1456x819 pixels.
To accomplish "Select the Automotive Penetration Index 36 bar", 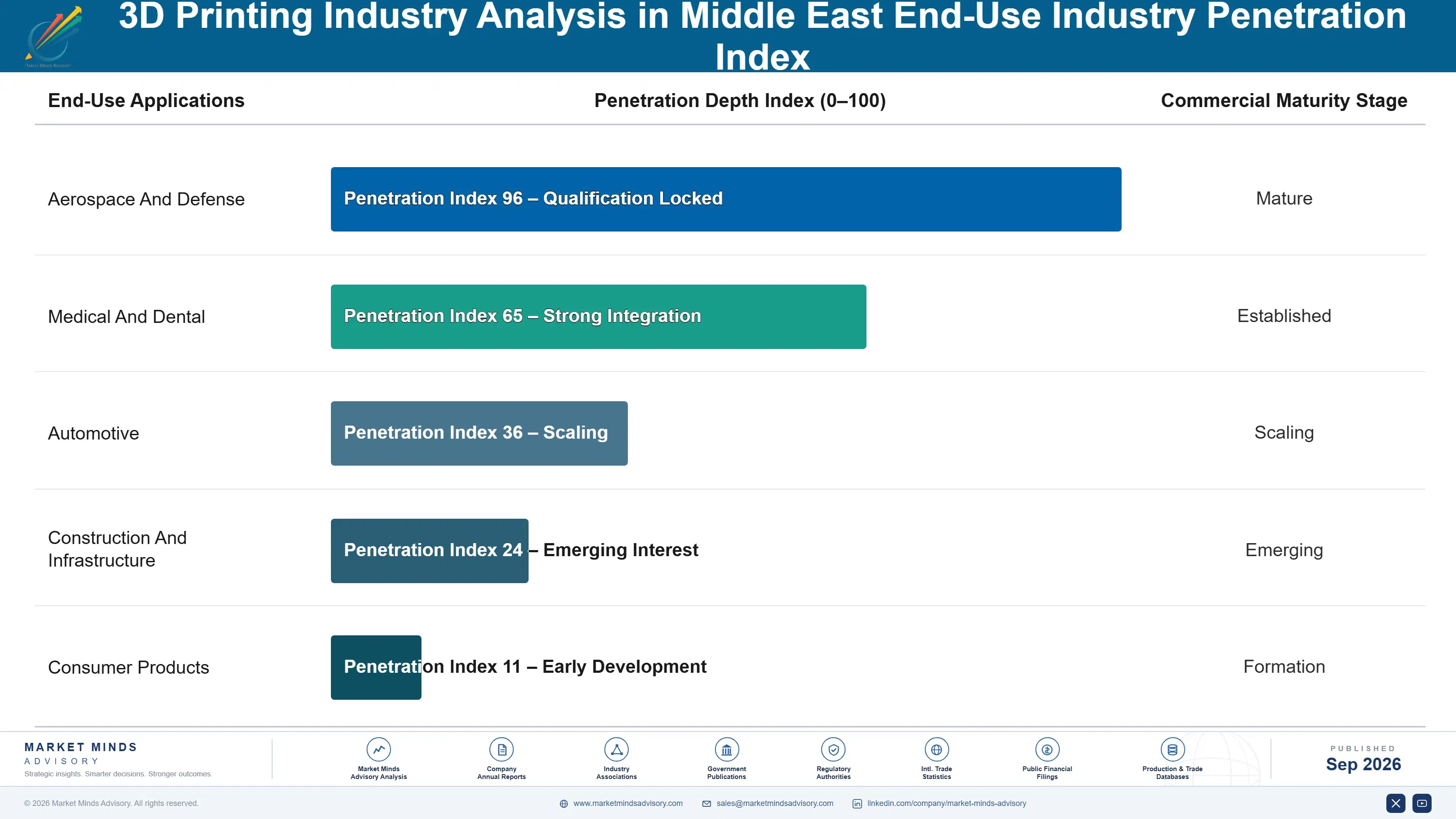I will click(x=479, y=433).
